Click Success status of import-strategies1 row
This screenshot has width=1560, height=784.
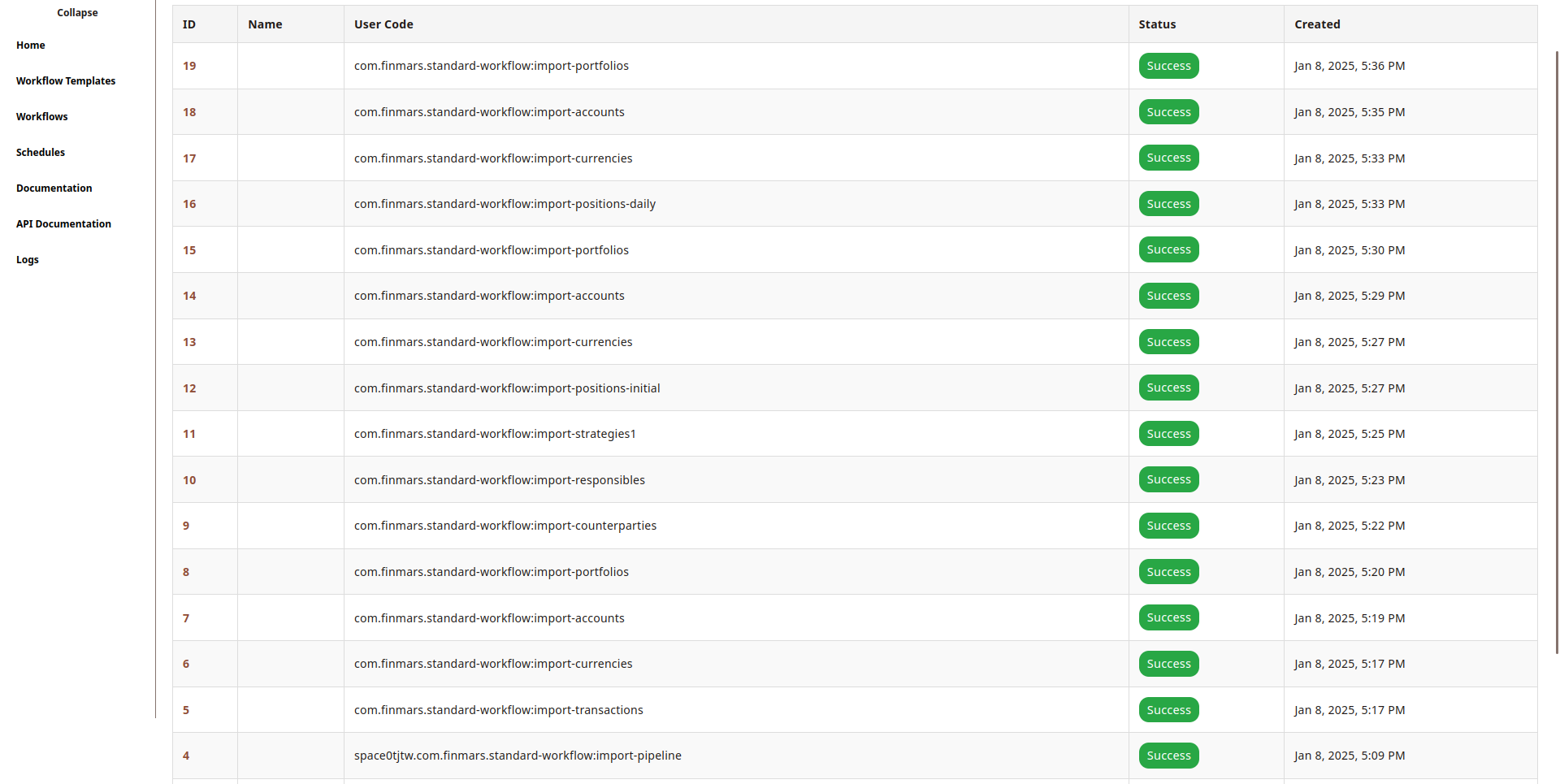[x=1168, y=434]
